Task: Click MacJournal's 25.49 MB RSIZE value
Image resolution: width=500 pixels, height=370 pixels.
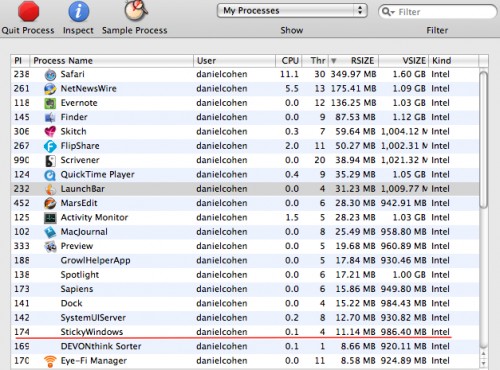Action: tap(356, 232)
